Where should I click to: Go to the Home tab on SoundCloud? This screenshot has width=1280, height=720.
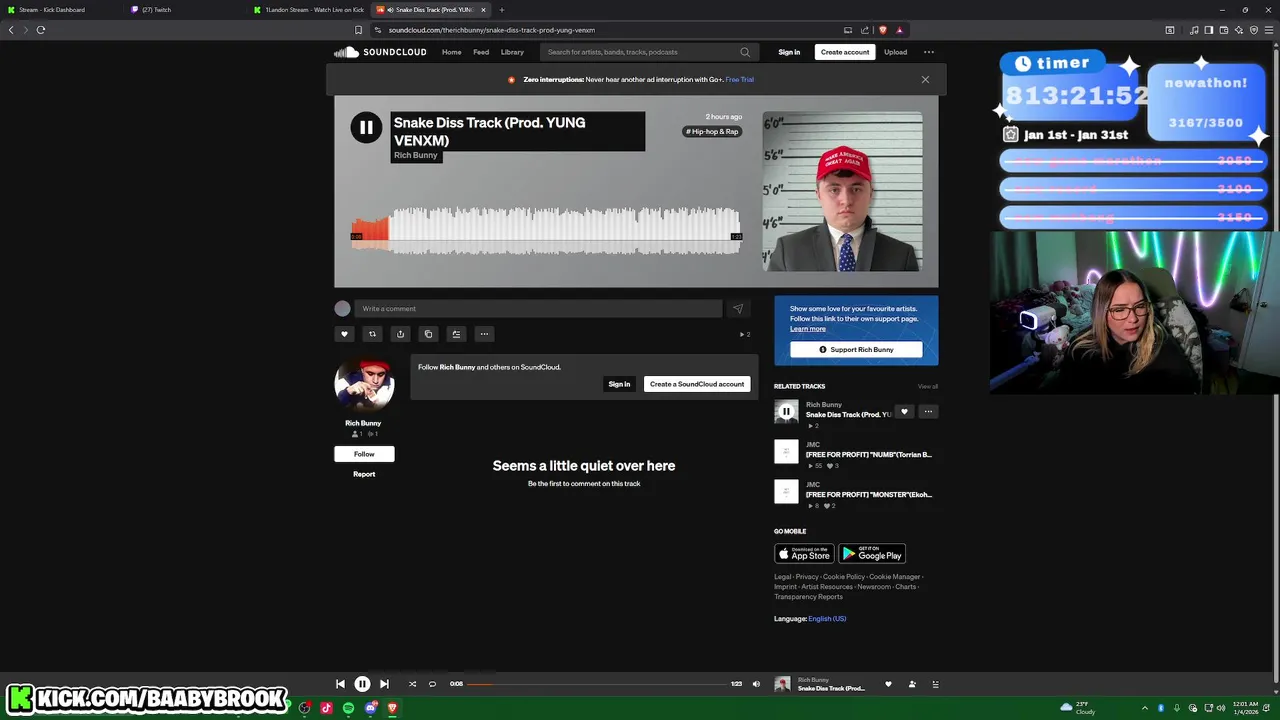pos(452,52)
